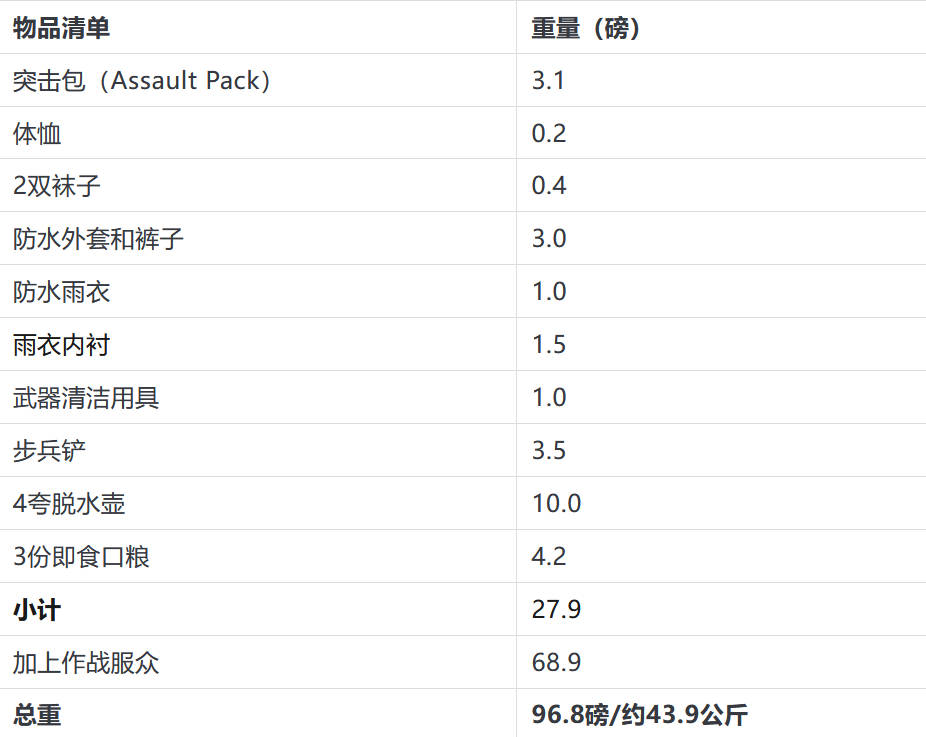The height and width of the screenshot is (737, 926).
Task: Click the 4.2 weight value for rations
Action: 549,557
